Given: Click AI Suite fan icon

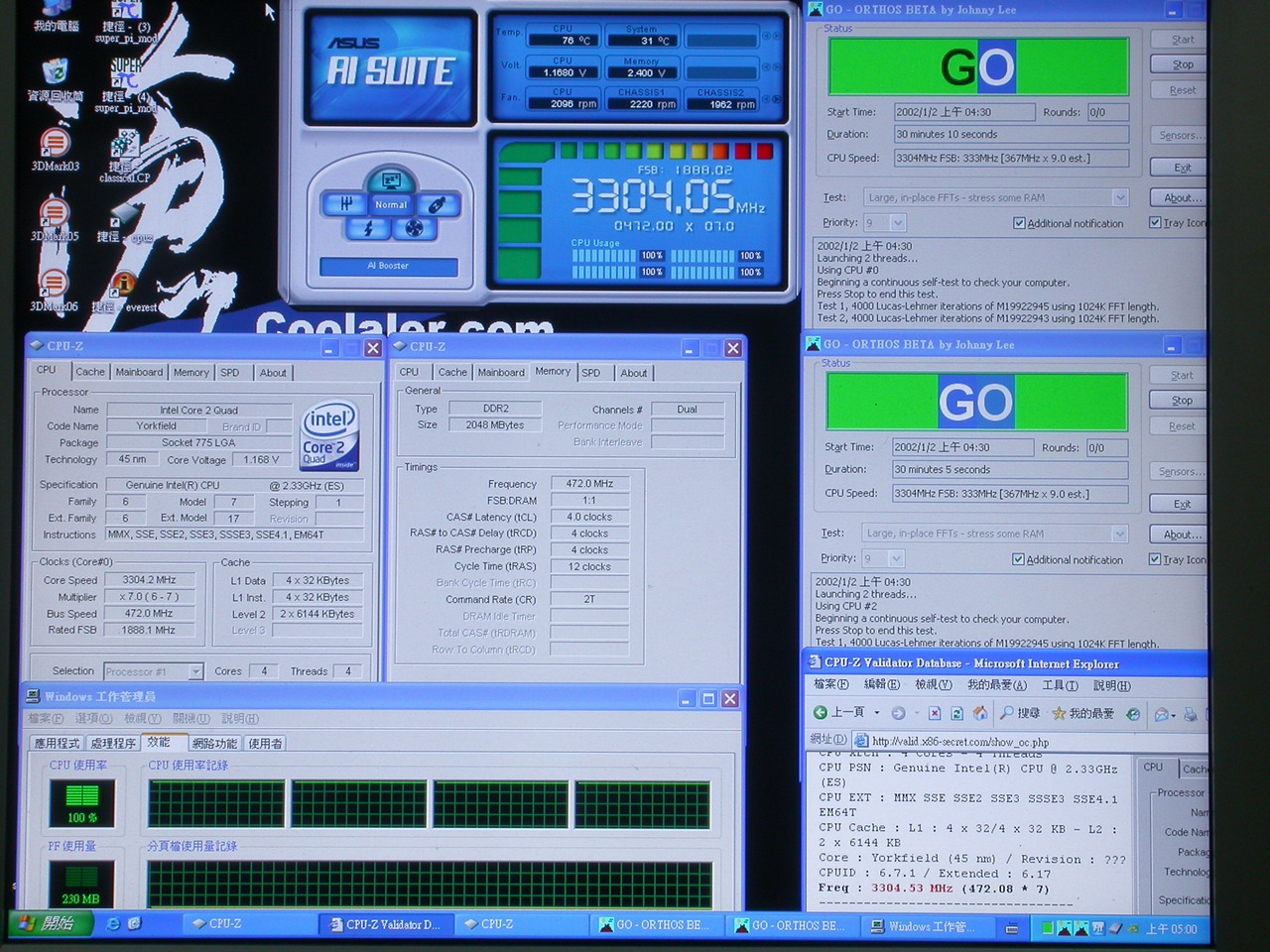Looking at the screenshot, I should point(415,228).
